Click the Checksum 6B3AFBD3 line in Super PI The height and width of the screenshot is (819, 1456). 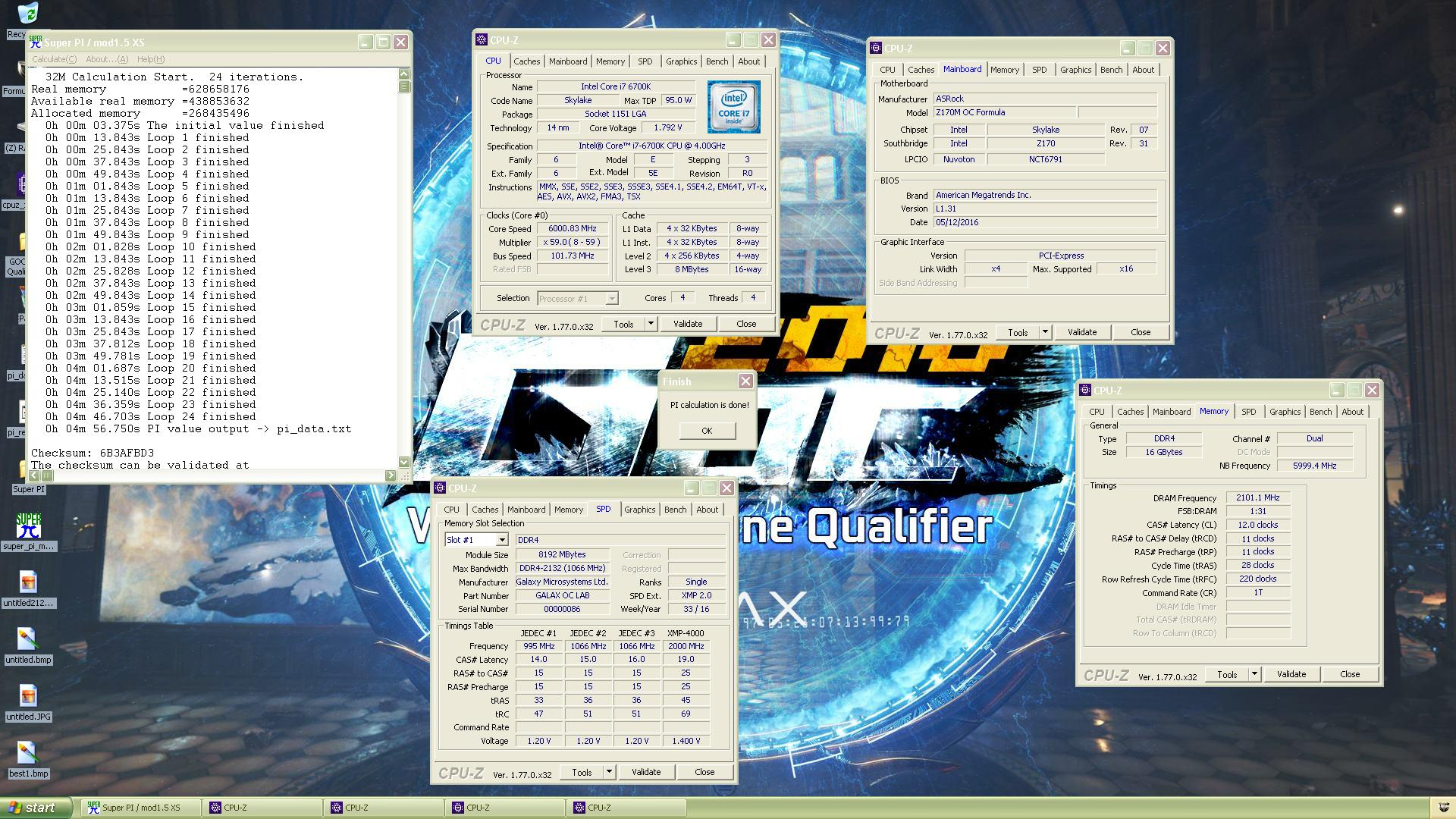[93, 453]
